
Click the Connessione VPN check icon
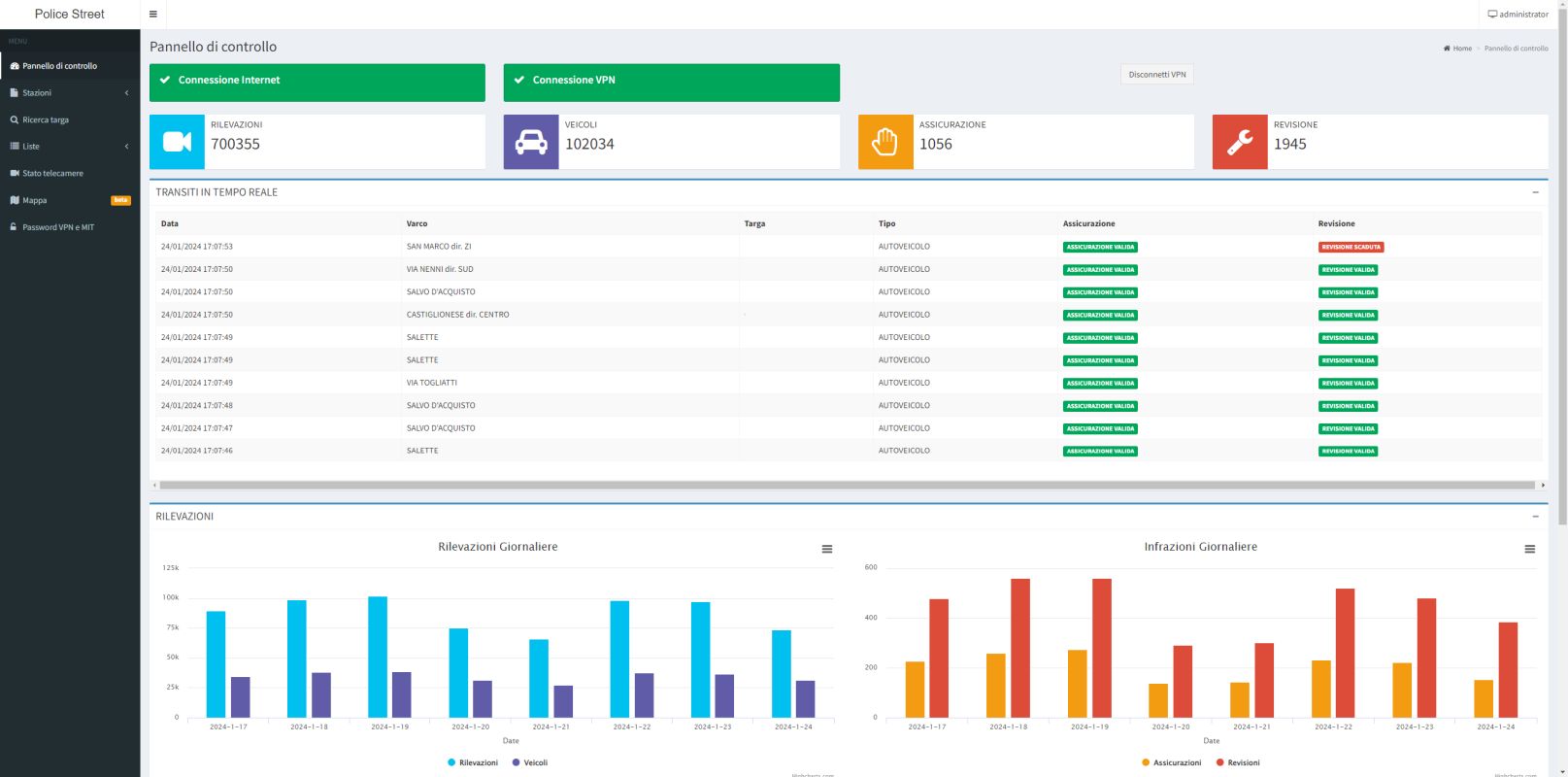[519, 81]
